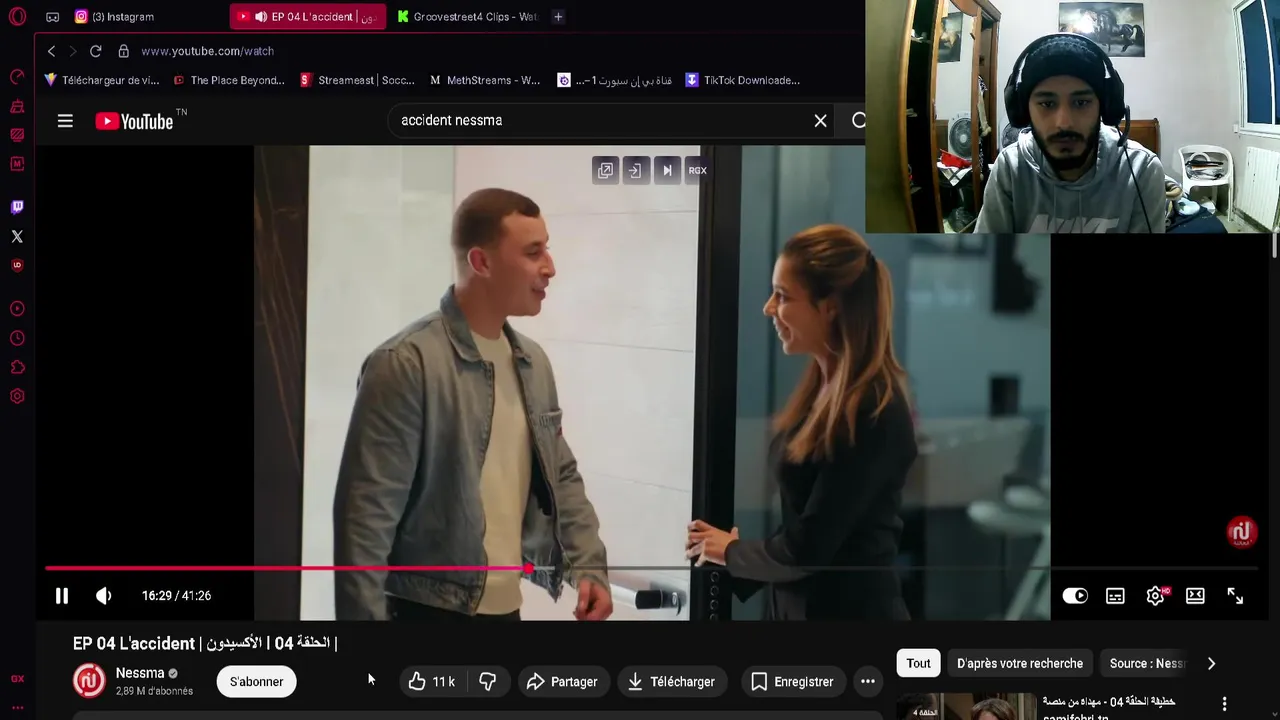Open options for first suggested video

point(1224,705)
